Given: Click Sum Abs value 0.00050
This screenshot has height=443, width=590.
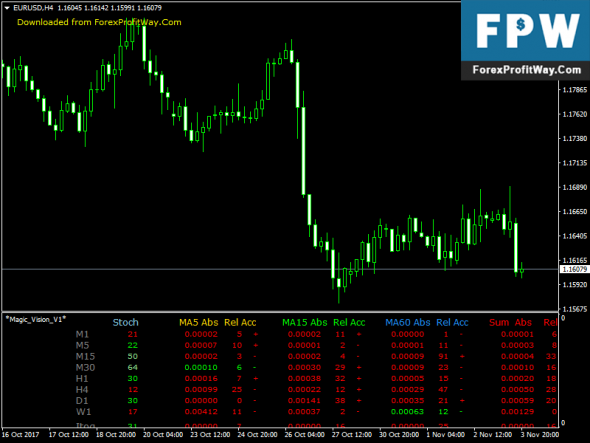Looking at the screenshot, I should [x=517, y=390].
